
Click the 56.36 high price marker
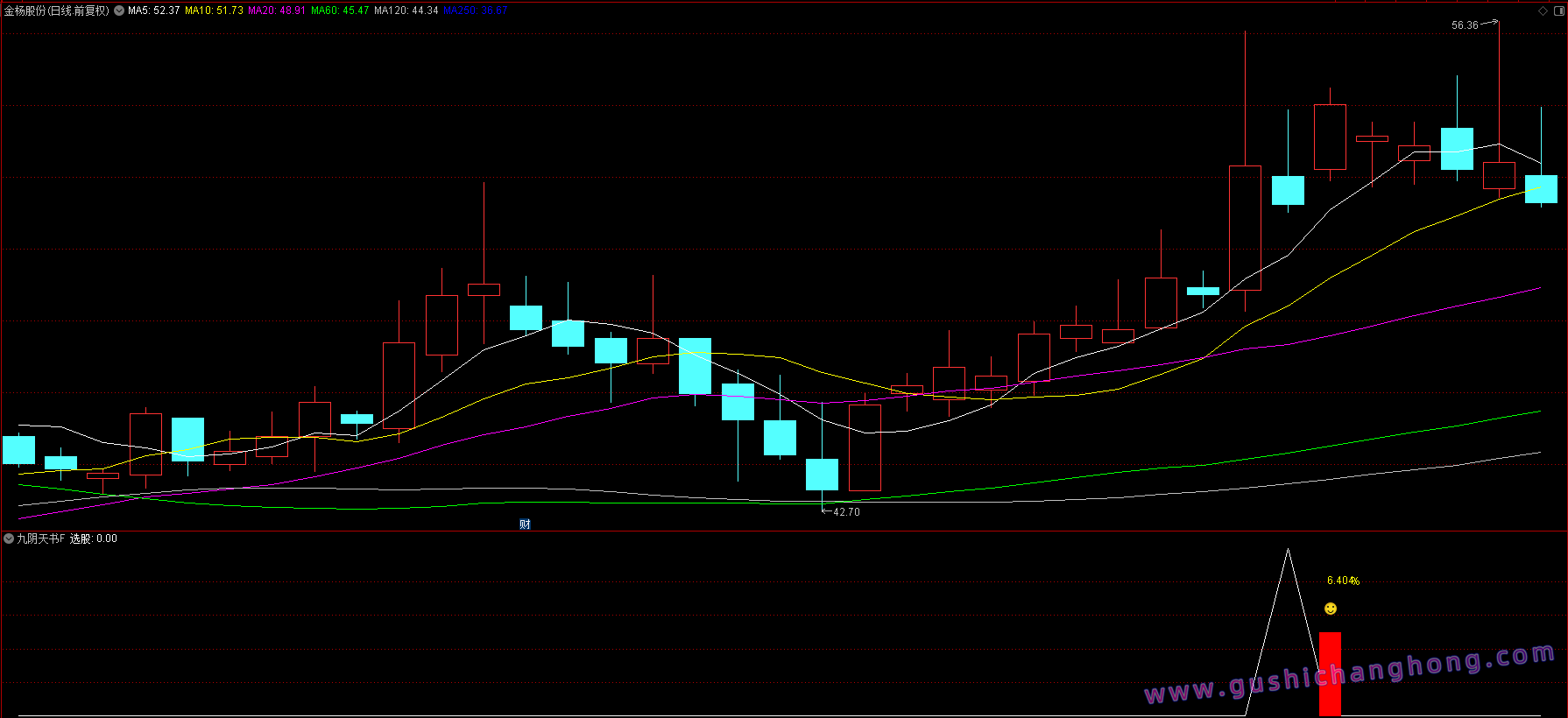tap(1464, 25)
